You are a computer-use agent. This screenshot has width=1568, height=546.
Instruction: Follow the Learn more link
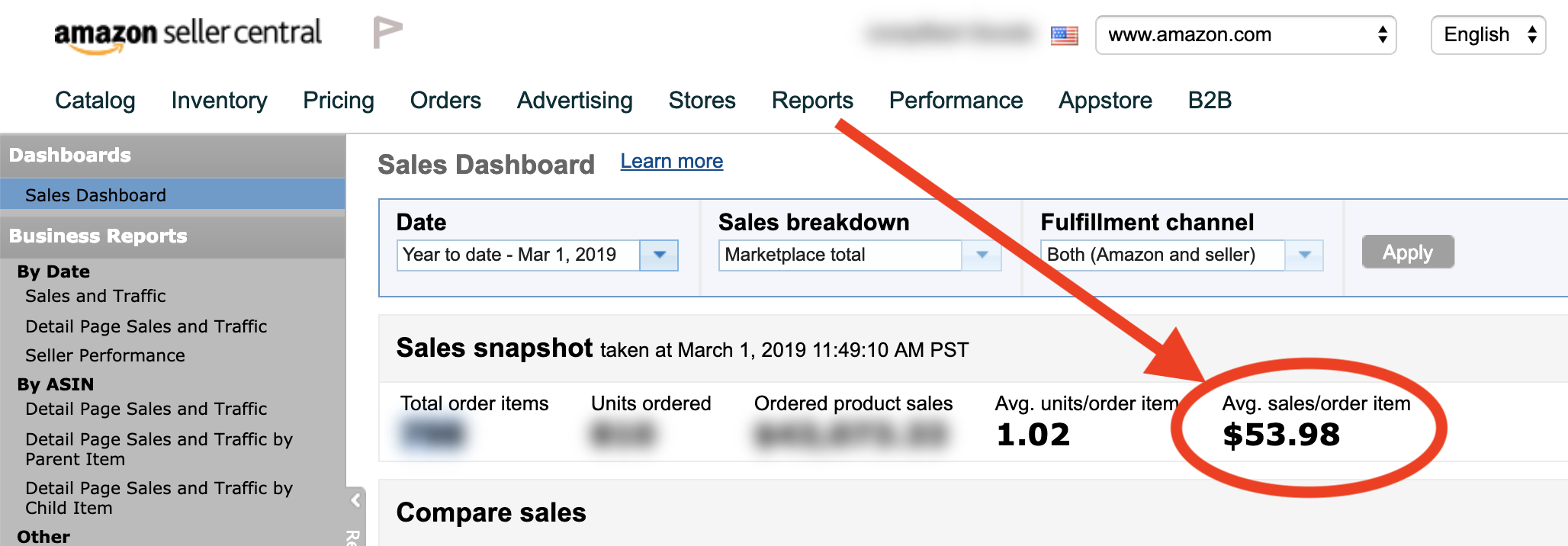(672, 161)
